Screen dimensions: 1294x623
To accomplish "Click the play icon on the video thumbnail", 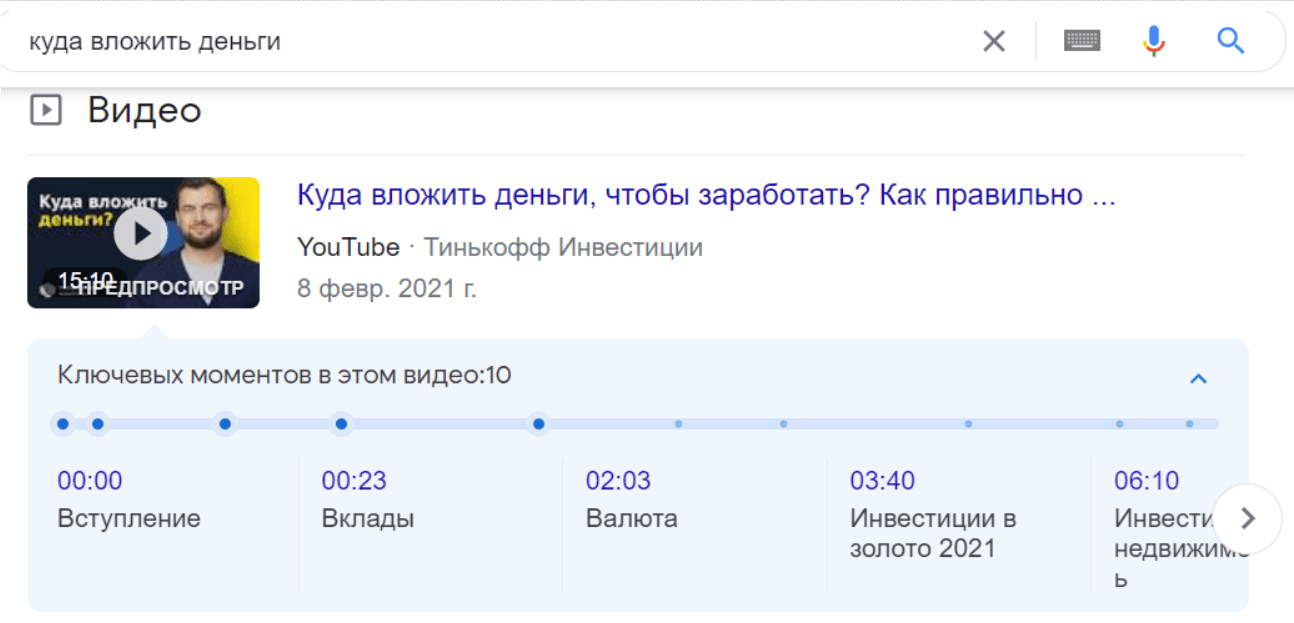I will [x=140, y=234].
